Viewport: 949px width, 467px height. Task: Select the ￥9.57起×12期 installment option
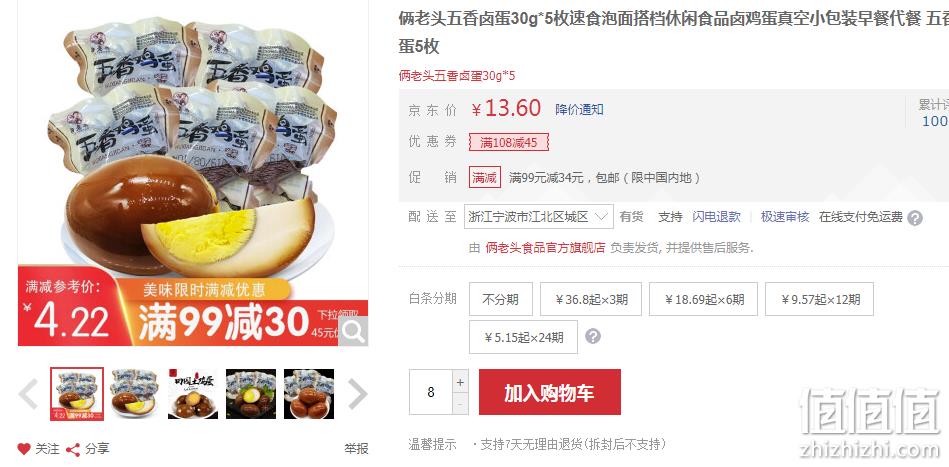pos(819,299)
